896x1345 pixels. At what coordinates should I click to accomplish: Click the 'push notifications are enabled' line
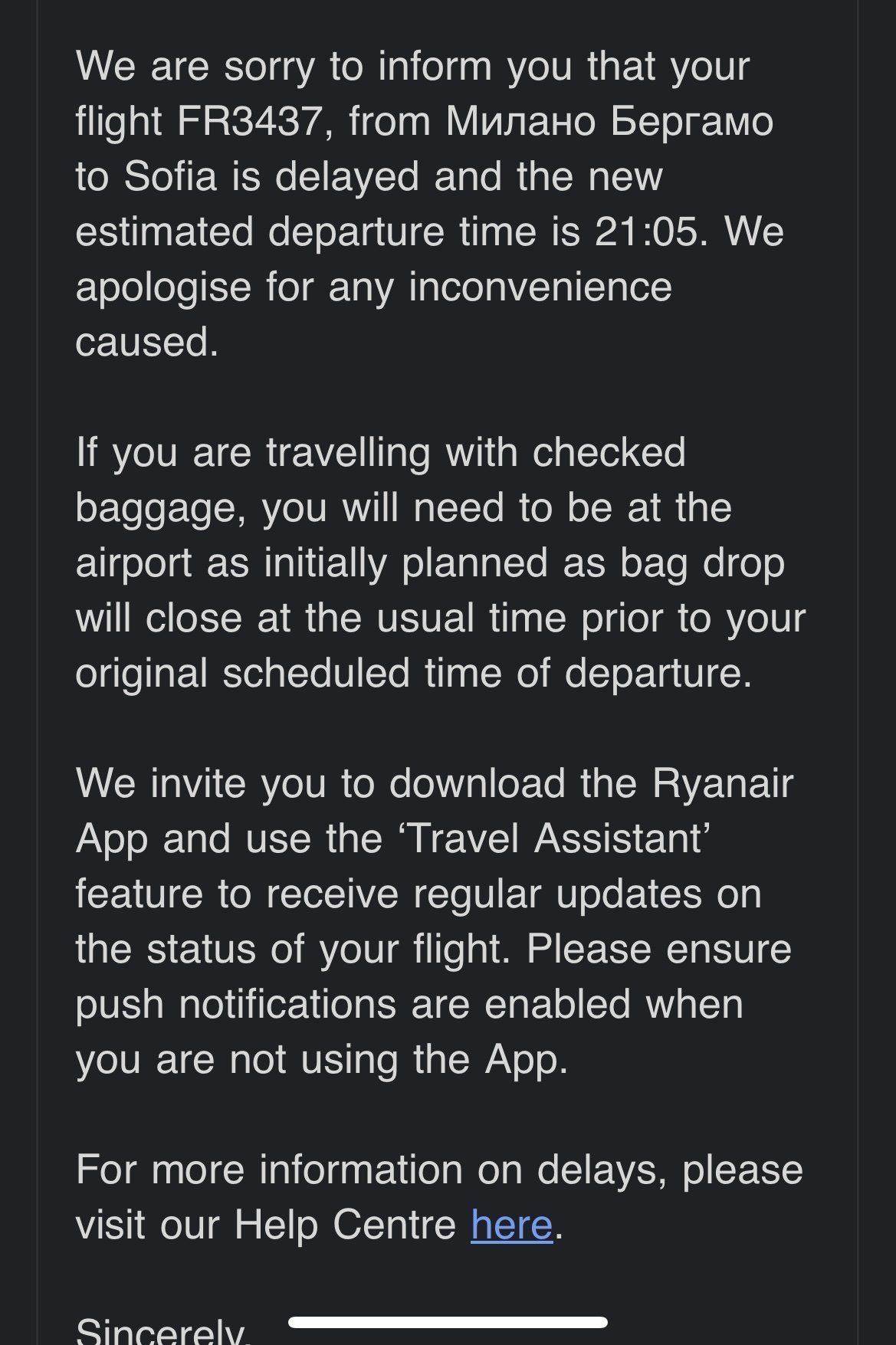(x=409, y=1004)
